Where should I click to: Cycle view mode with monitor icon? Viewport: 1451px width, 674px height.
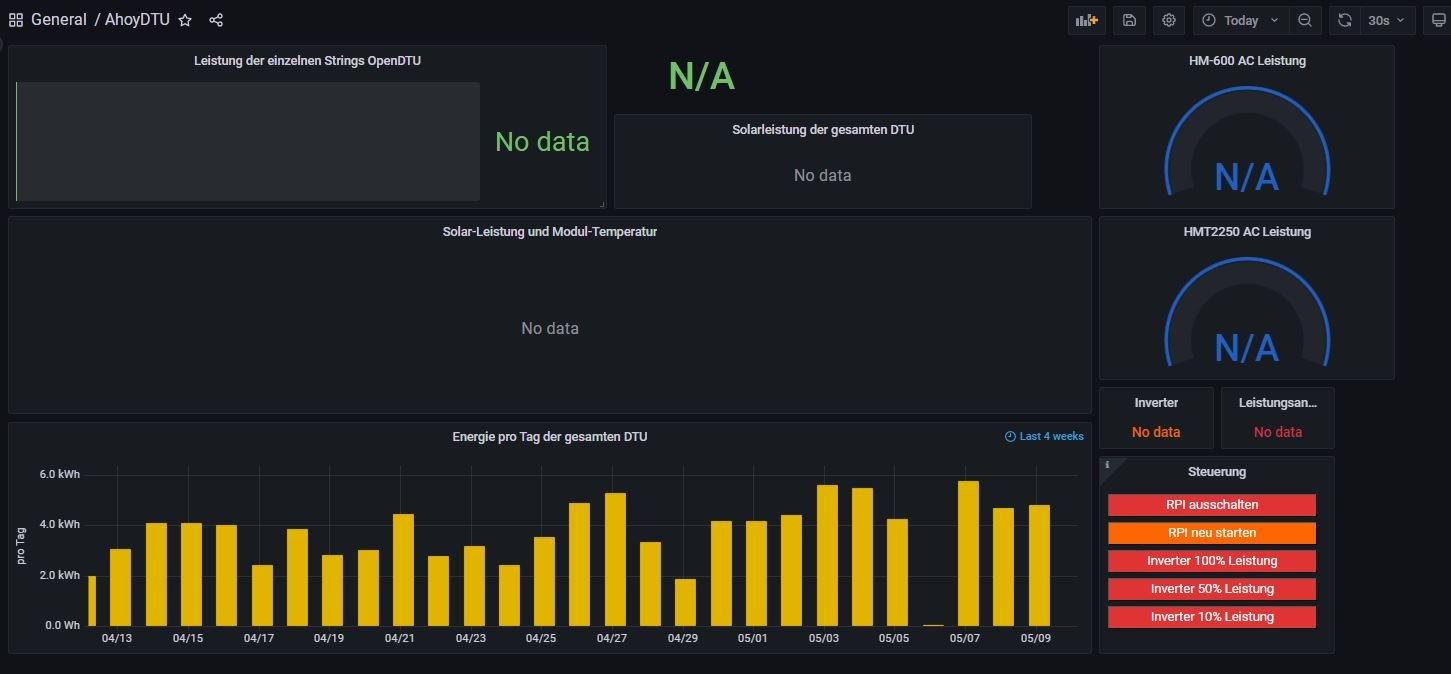[1436, 20]
